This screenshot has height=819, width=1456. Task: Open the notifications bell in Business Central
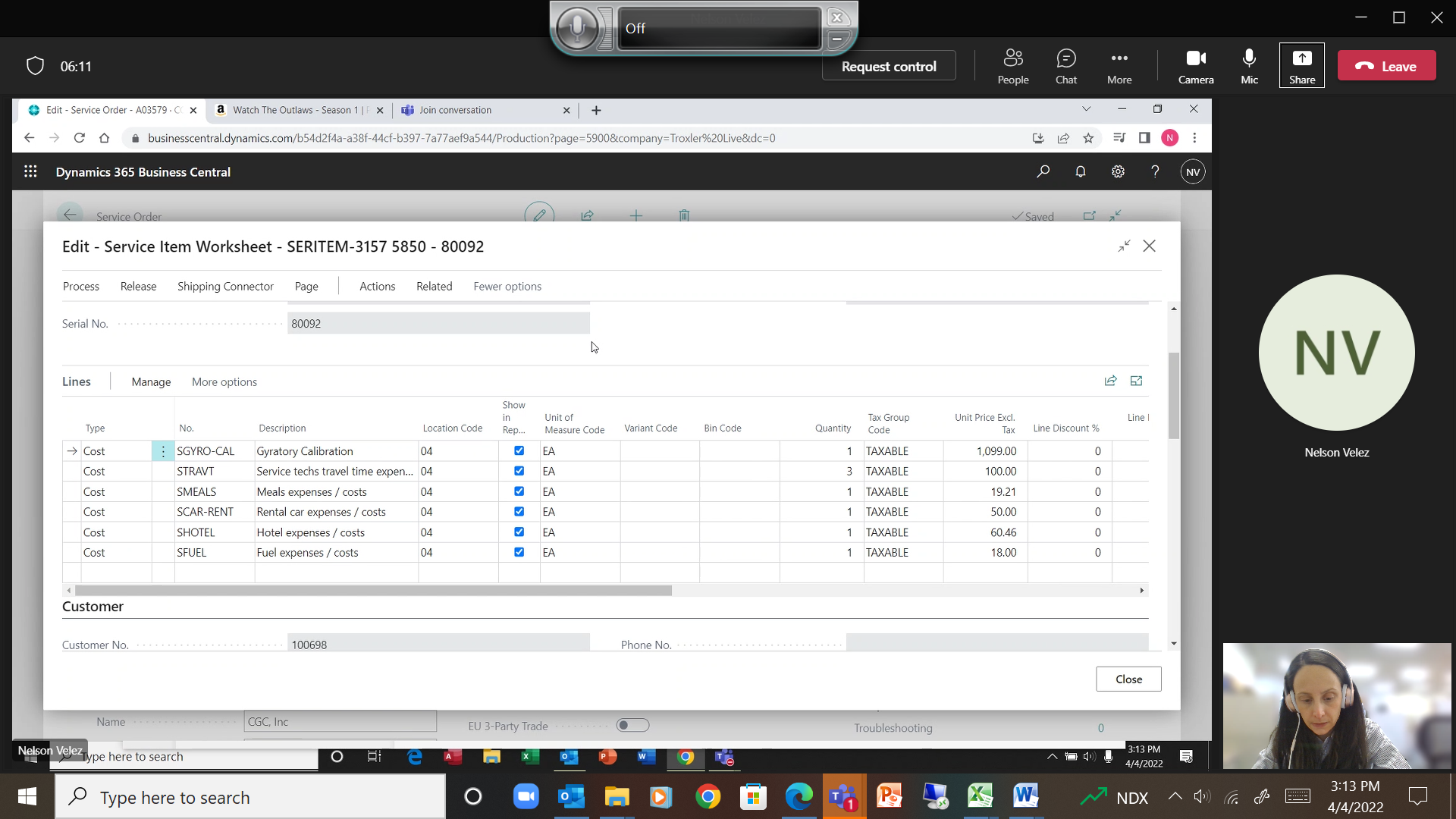pyautogui.click(x=1081, y=172)
